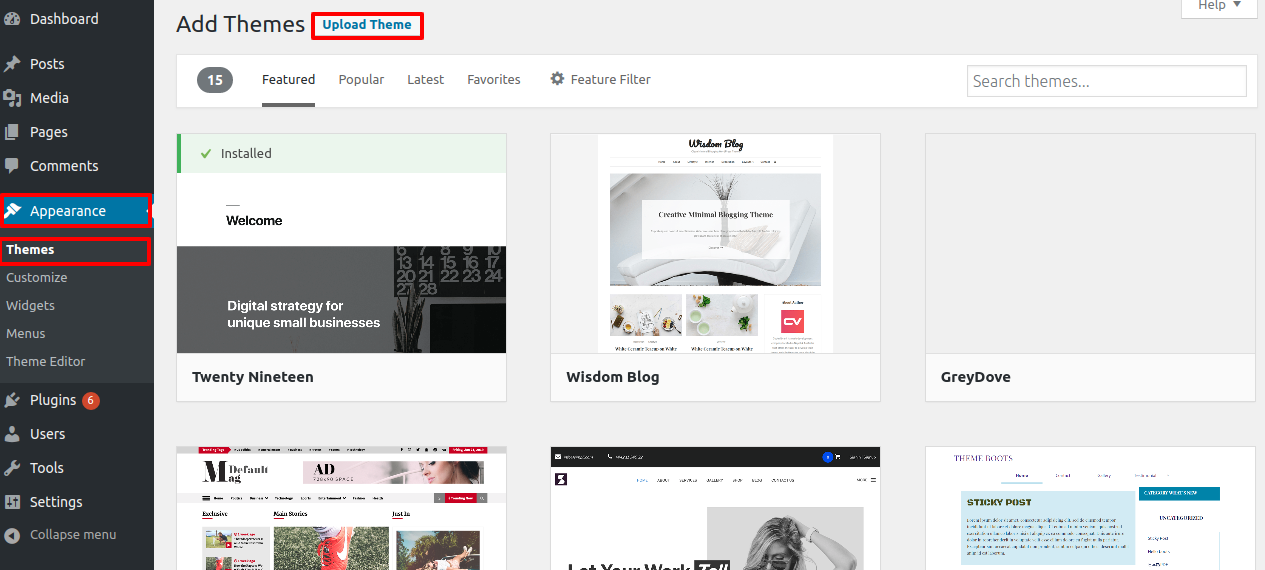The image size is (1265, 570).
Task: Click the Tools wrench icon
Action: click(x=12, y=468)
